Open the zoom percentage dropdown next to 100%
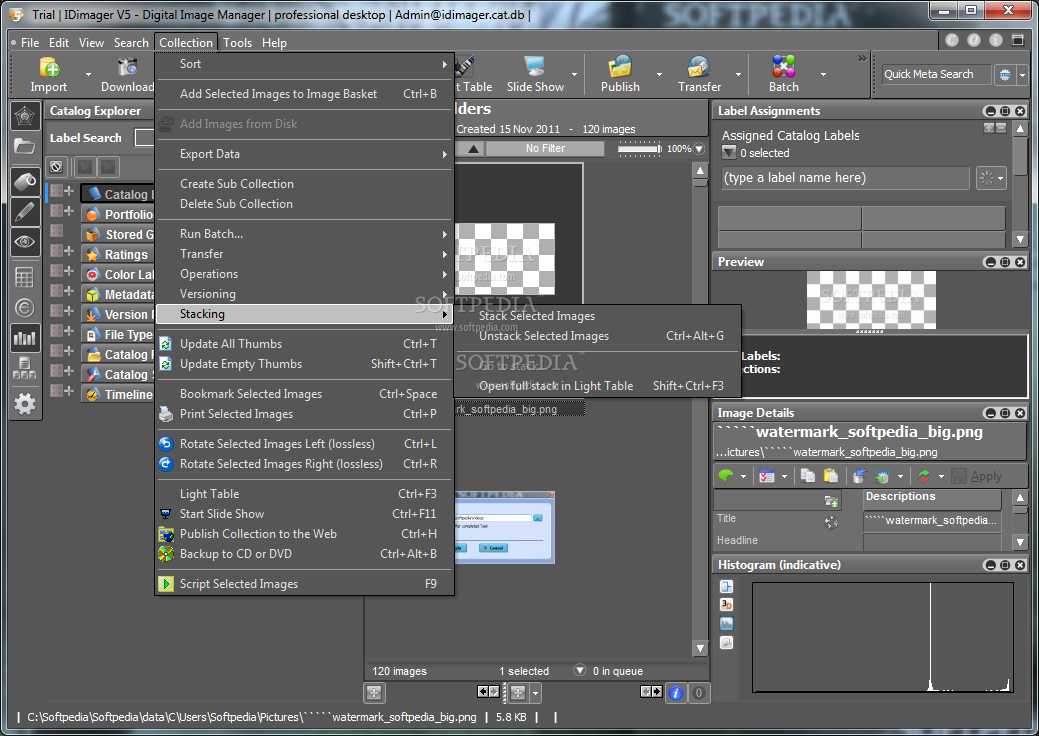 (x=698, y=149)
